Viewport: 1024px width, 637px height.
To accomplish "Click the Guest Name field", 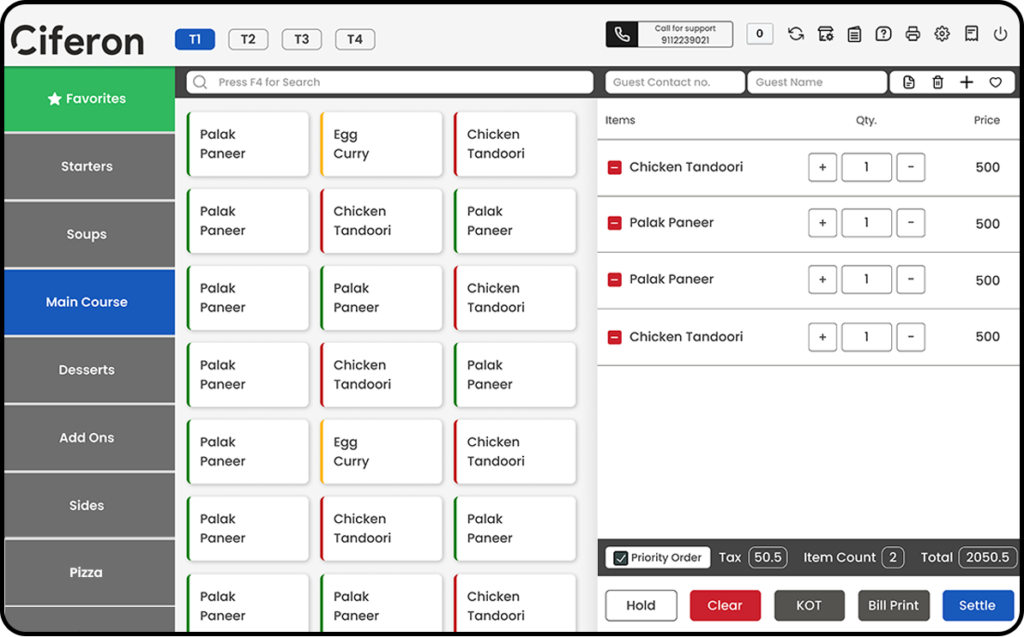I will coord(817,82).
